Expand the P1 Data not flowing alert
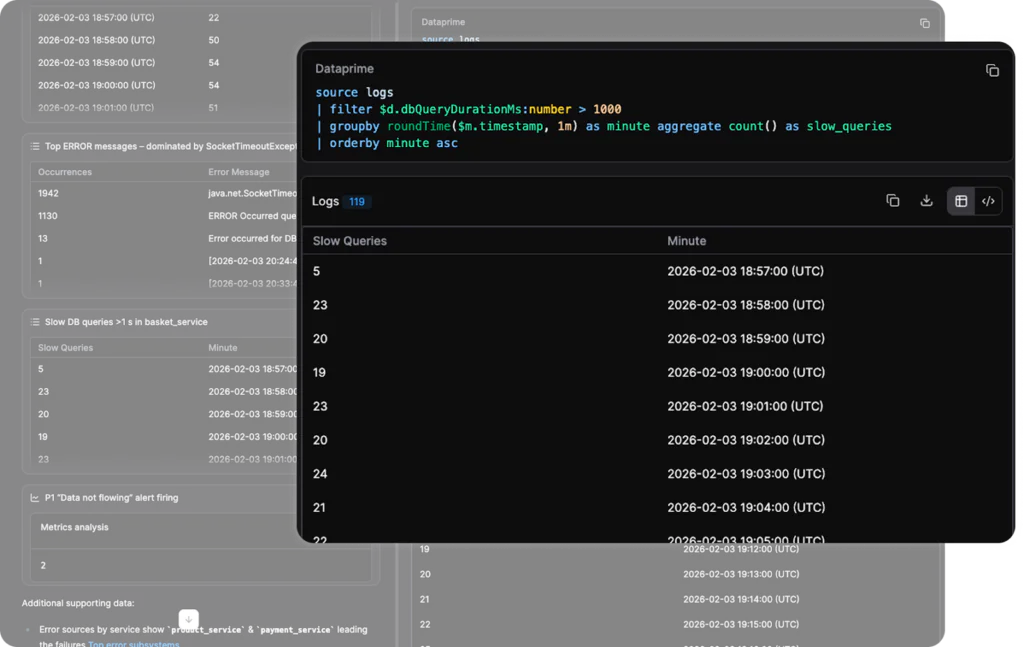This screenshot has height=647, width=1024. point(111,498)
